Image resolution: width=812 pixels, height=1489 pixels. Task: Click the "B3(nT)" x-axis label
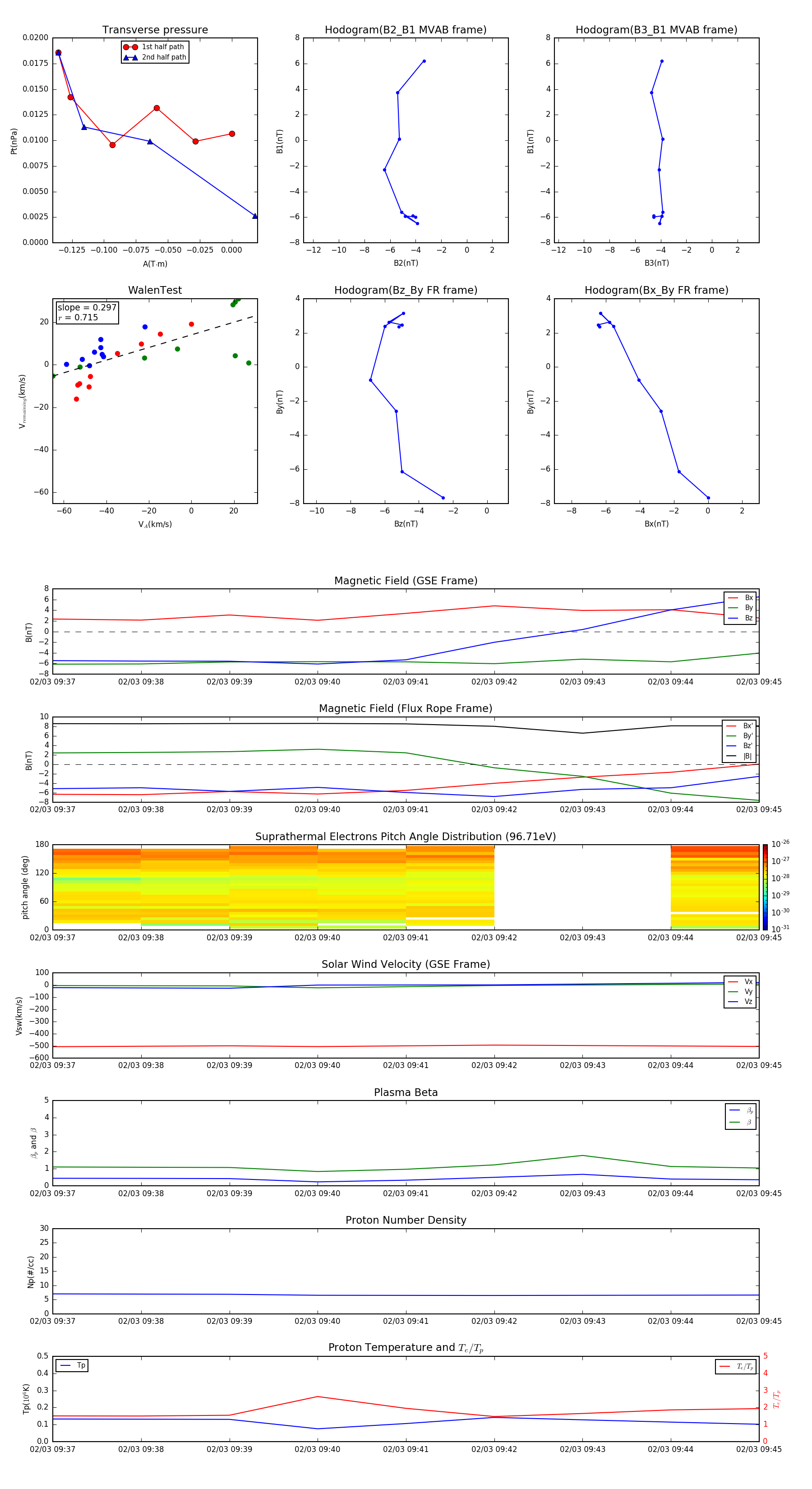point(656,263)
